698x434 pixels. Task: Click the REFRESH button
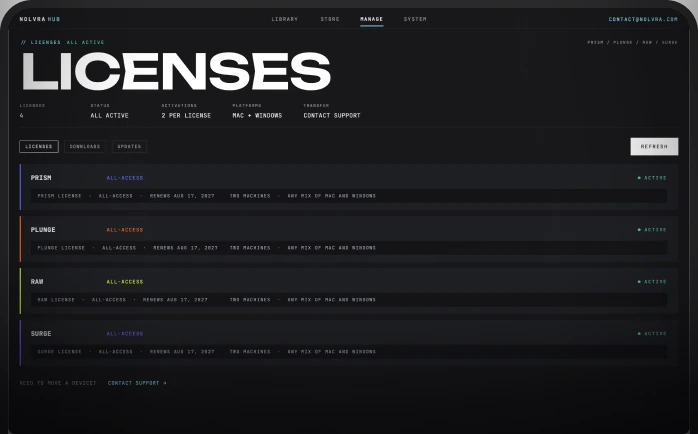tap(654, 146)
